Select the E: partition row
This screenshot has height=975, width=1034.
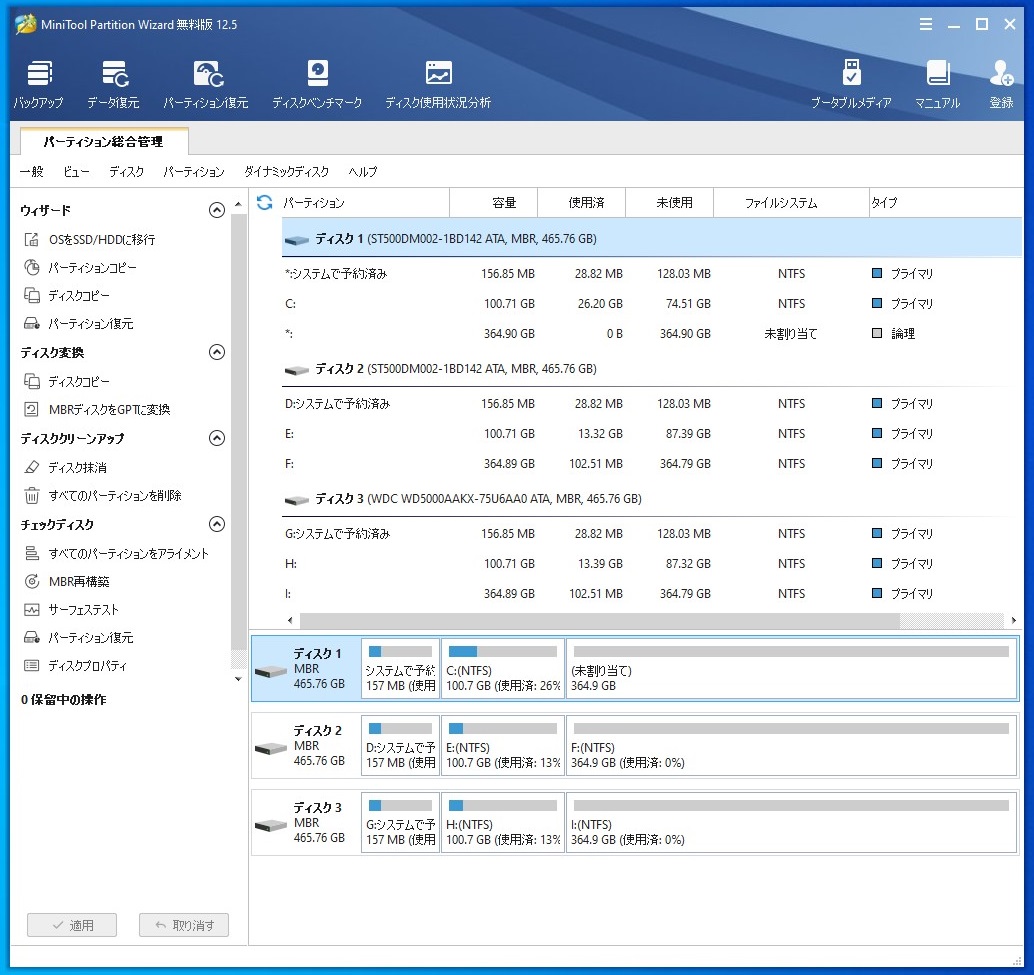(652, 433)
